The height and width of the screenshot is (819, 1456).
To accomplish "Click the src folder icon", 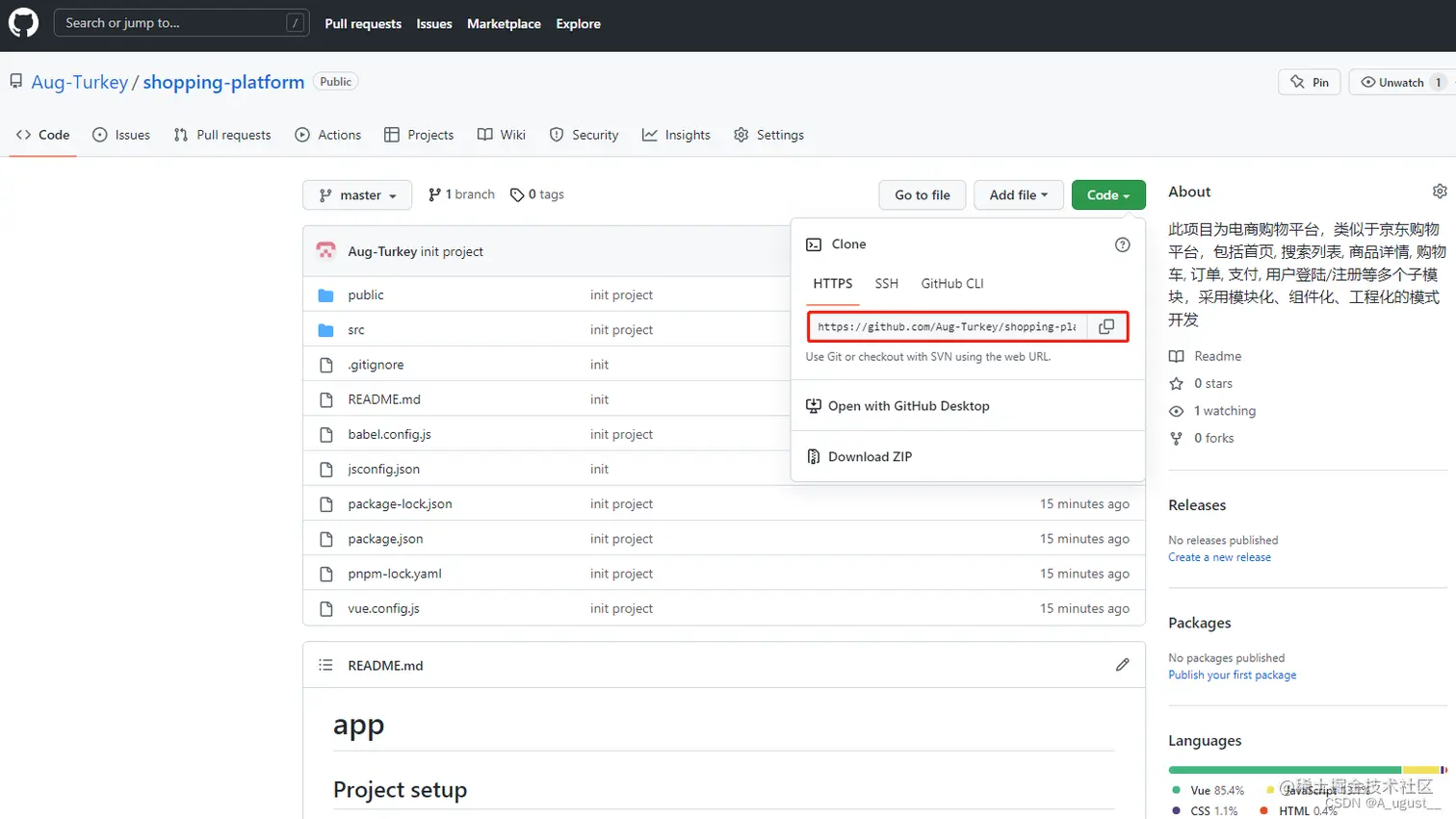I will (325, 330).
